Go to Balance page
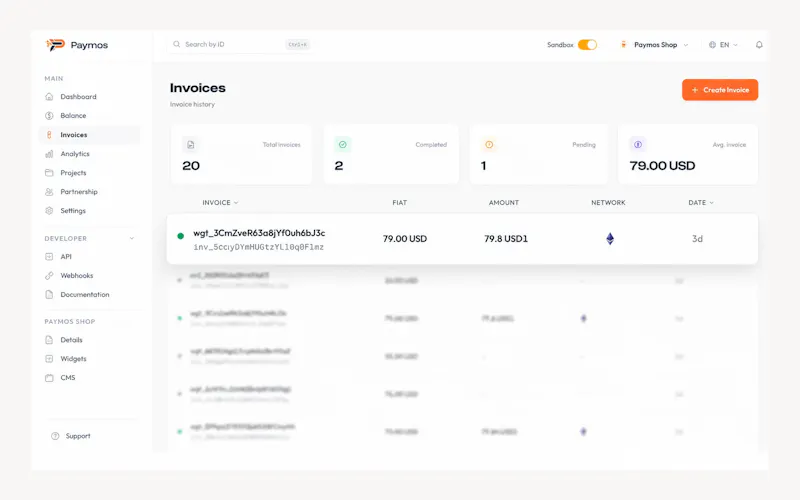This screenshot has height=500, width=800. pos(89,116)
